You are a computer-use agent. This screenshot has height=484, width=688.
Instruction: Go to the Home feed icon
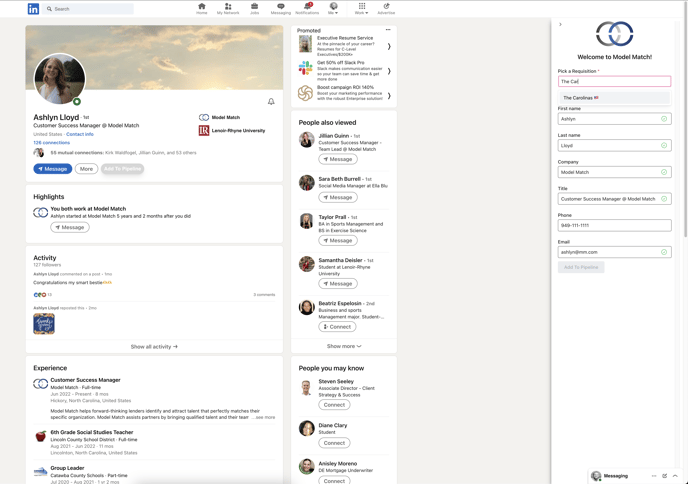point(201,8)
